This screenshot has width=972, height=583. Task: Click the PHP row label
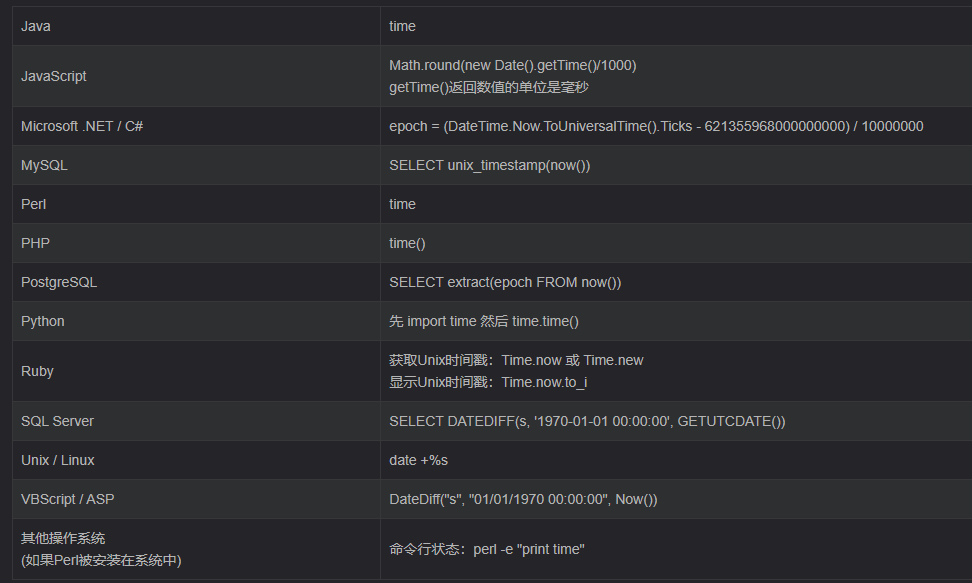click(35, 243)
